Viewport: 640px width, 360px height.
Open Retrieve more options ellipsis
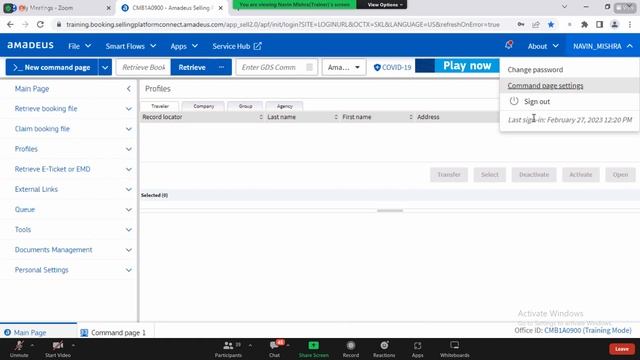(x=222, y=67)
